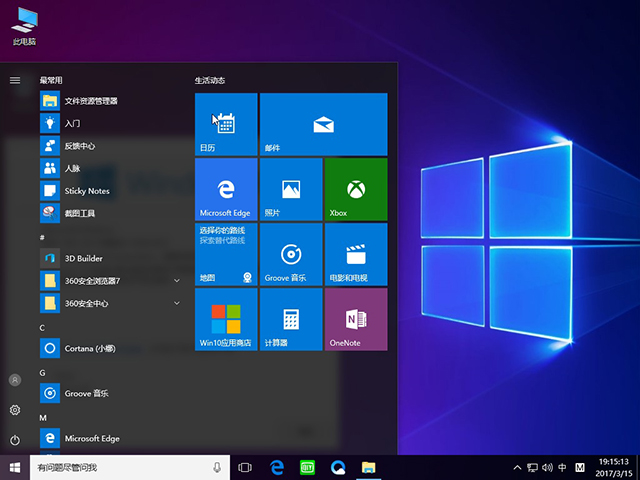Launch the Xbox tile
Screen dimensions: 640x480
355,189
